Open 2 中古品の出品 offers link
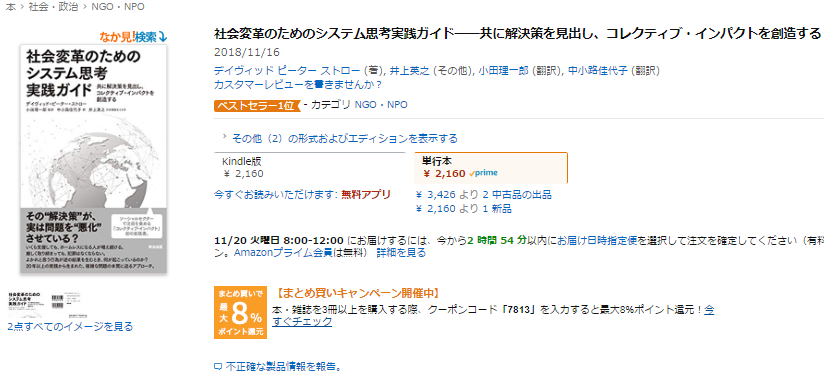This screenshot has width=824, height=384. click(517, 195)
